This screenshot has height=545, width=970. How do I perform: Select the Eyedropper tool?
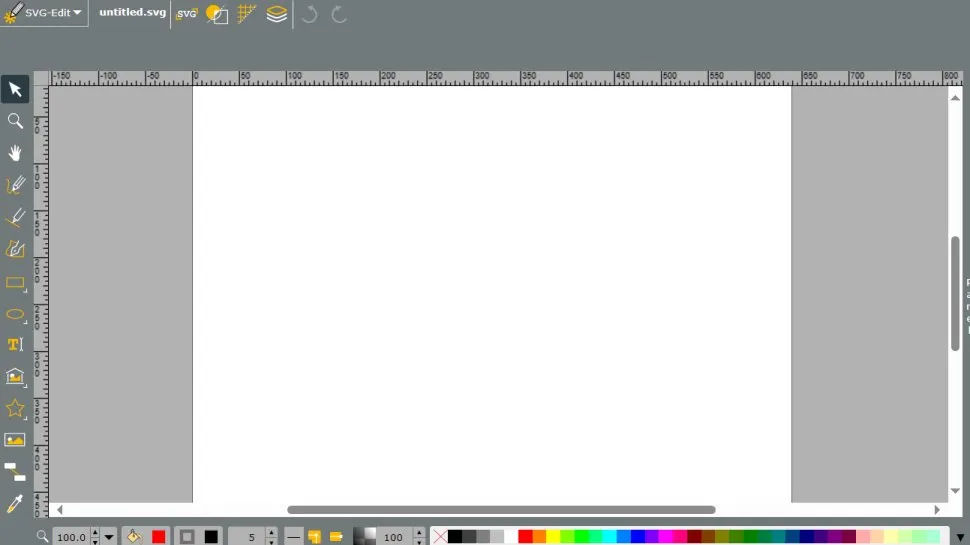pyautogui.click(x=15, y=504)
